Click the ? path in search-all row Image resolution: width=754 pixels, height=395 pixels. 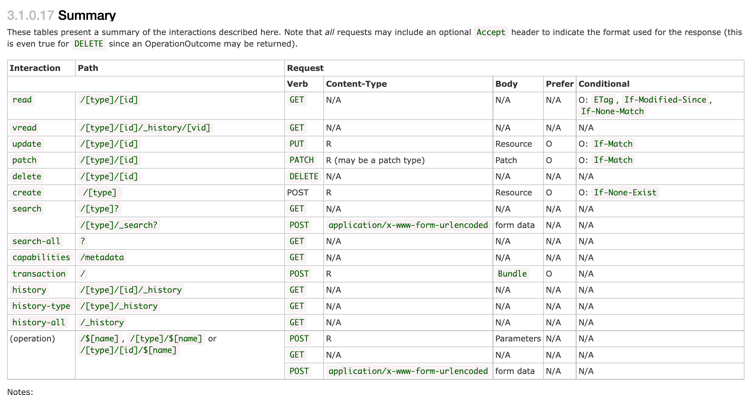[x=83, y=242]
